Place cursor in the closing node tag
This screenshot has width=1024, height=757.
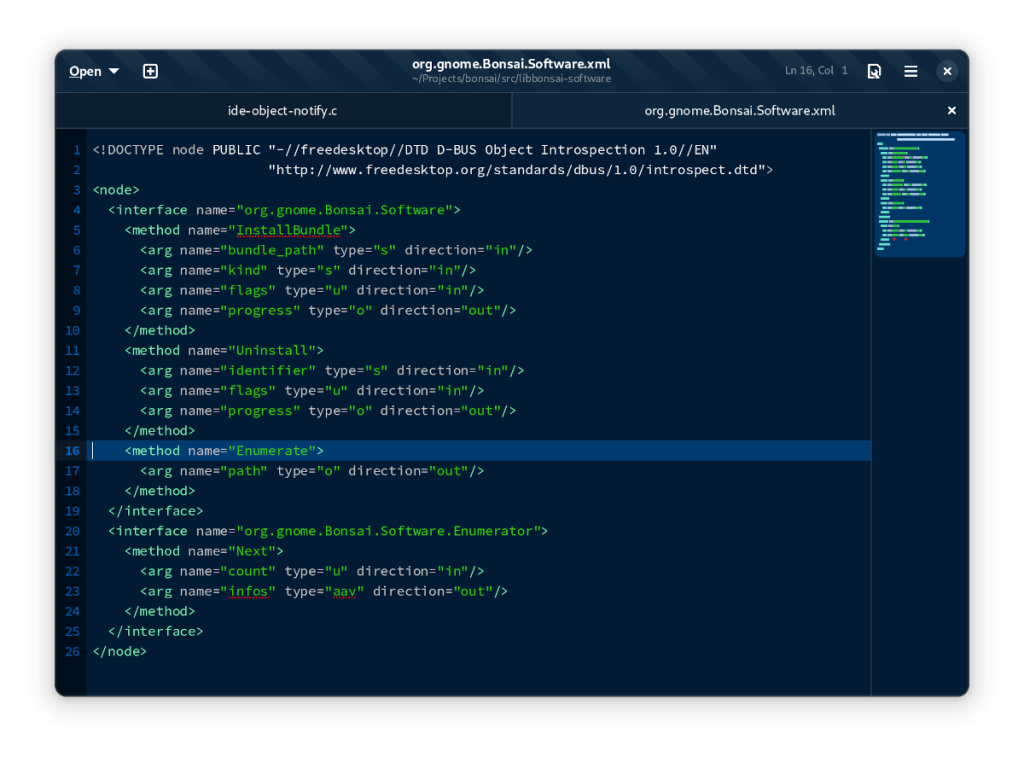(120, 651)
